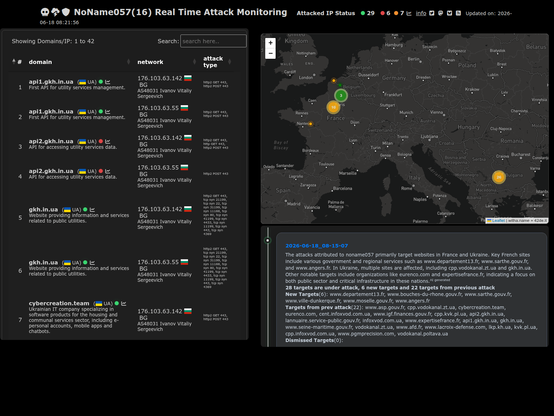Open status chart icon beside orange count
The width and height of the screenshot is (554, 416).
coord(409,13)
